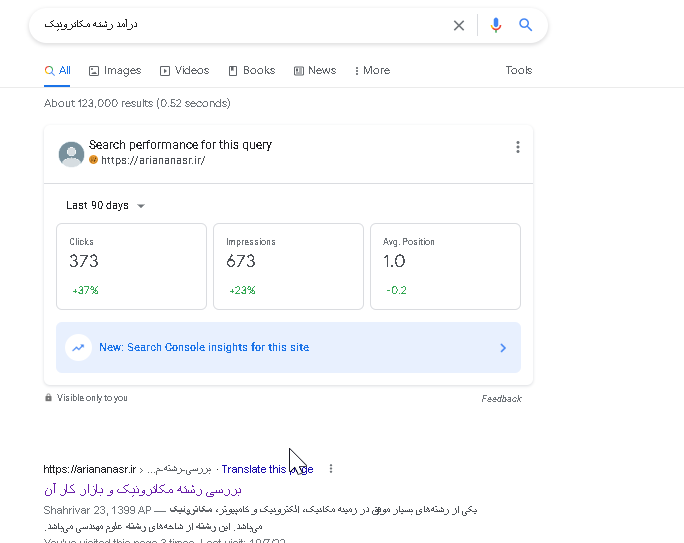
Task: Clear the search box with X icon
Action: pos(459,26)
